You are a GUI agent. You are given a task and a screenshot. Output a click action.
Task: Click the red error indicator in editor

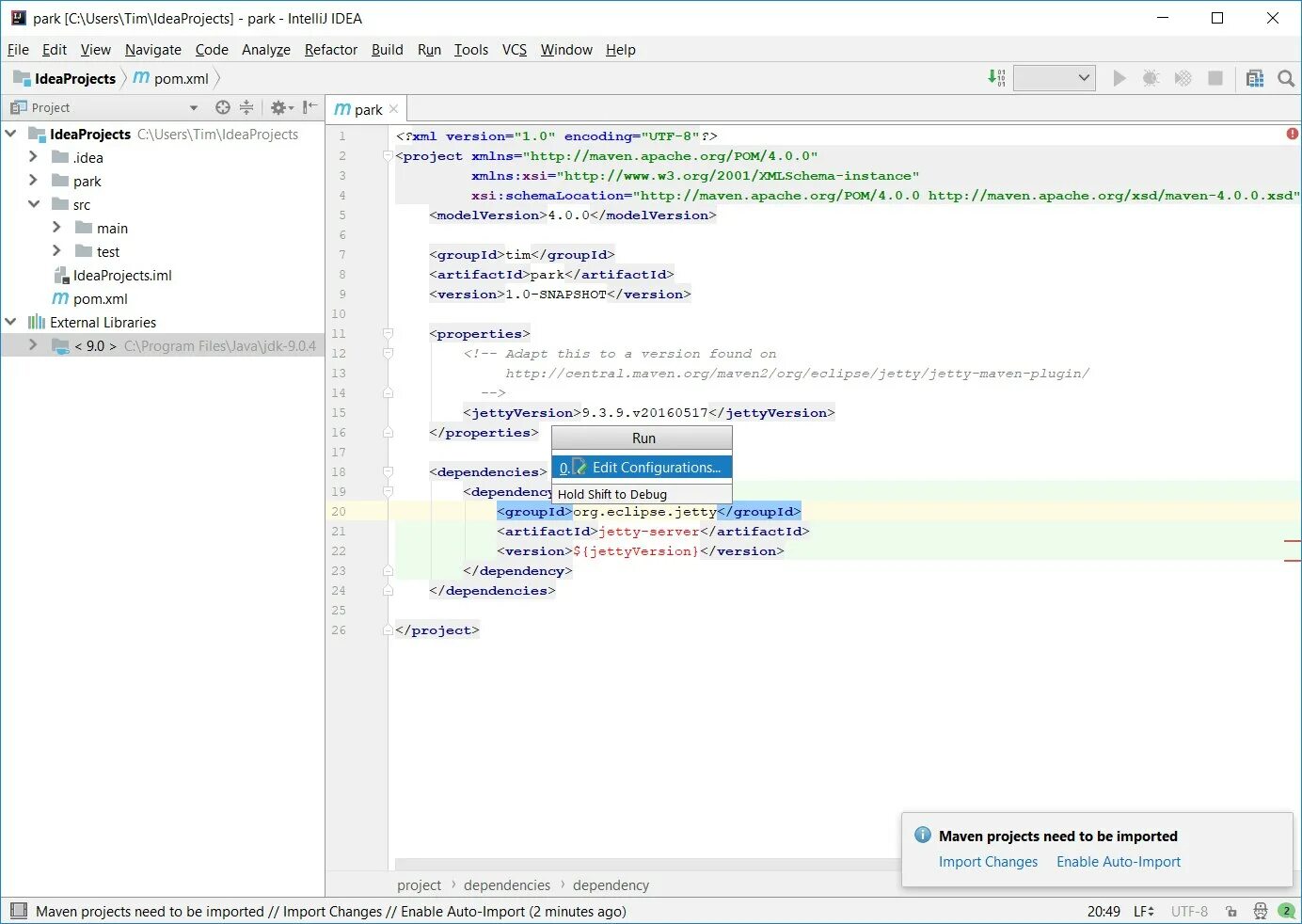pyautogui.click(x=1293, y=135)
